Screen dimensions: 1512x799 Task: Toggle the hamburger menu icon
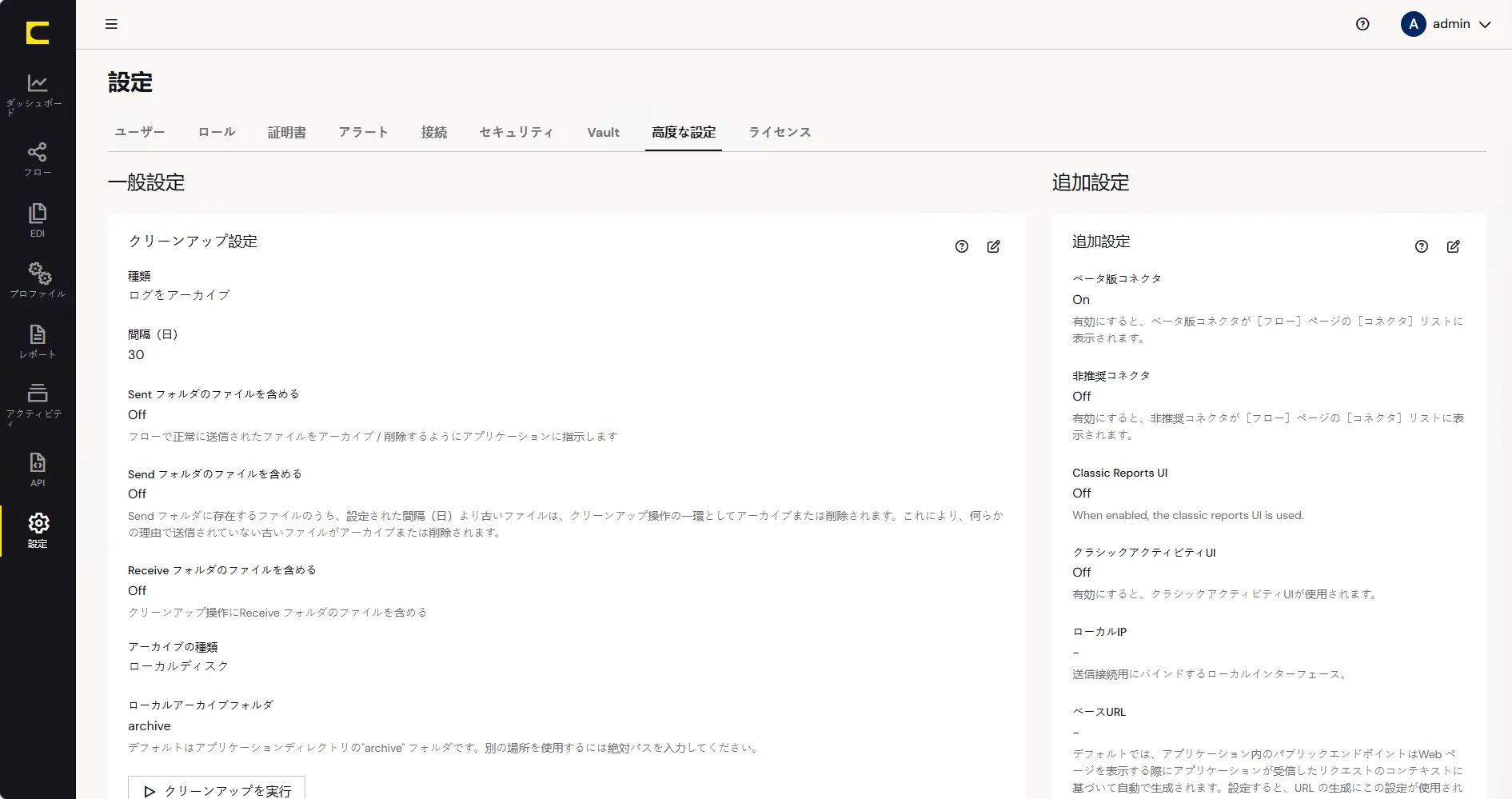pos(111,24)
